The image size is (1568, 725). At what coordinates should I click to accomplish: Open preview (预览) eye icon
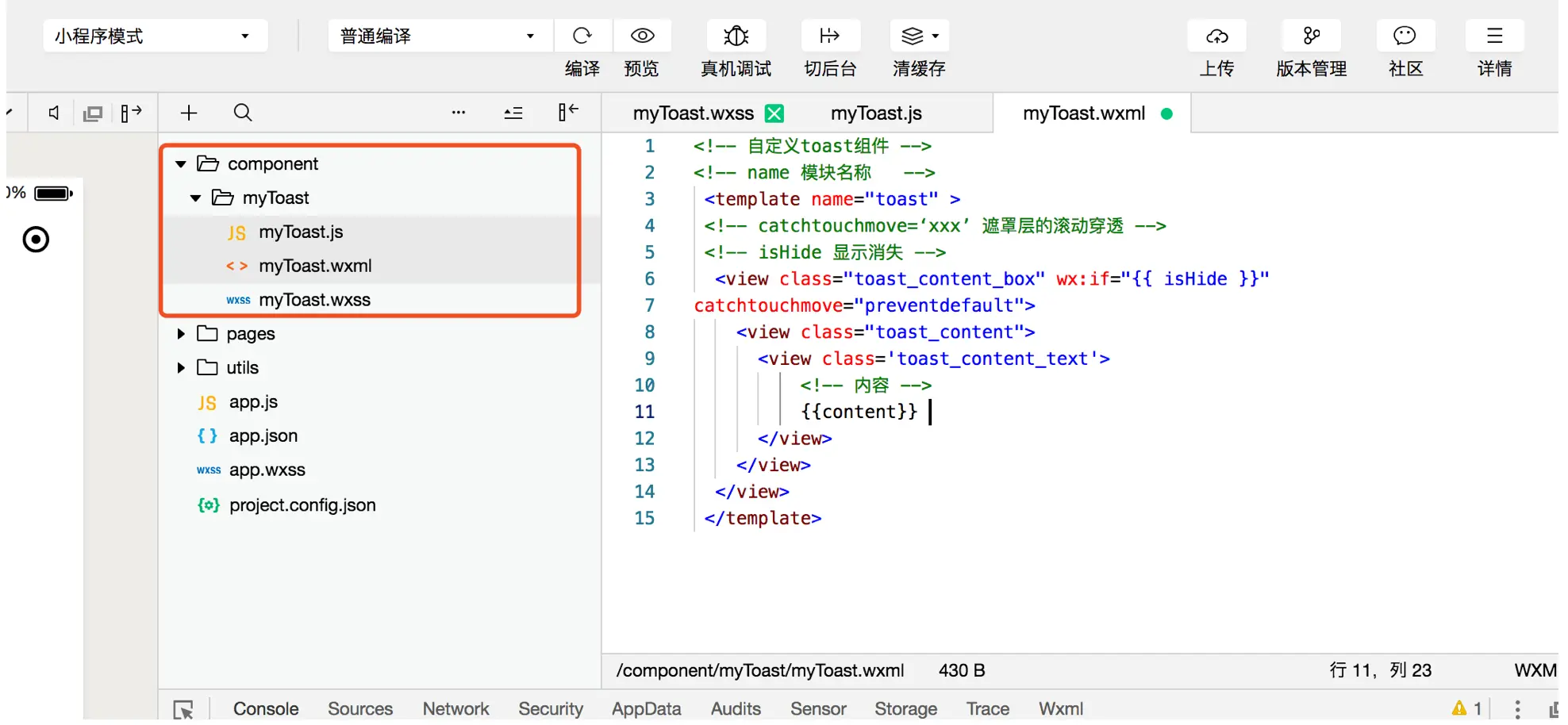point(642,36)
